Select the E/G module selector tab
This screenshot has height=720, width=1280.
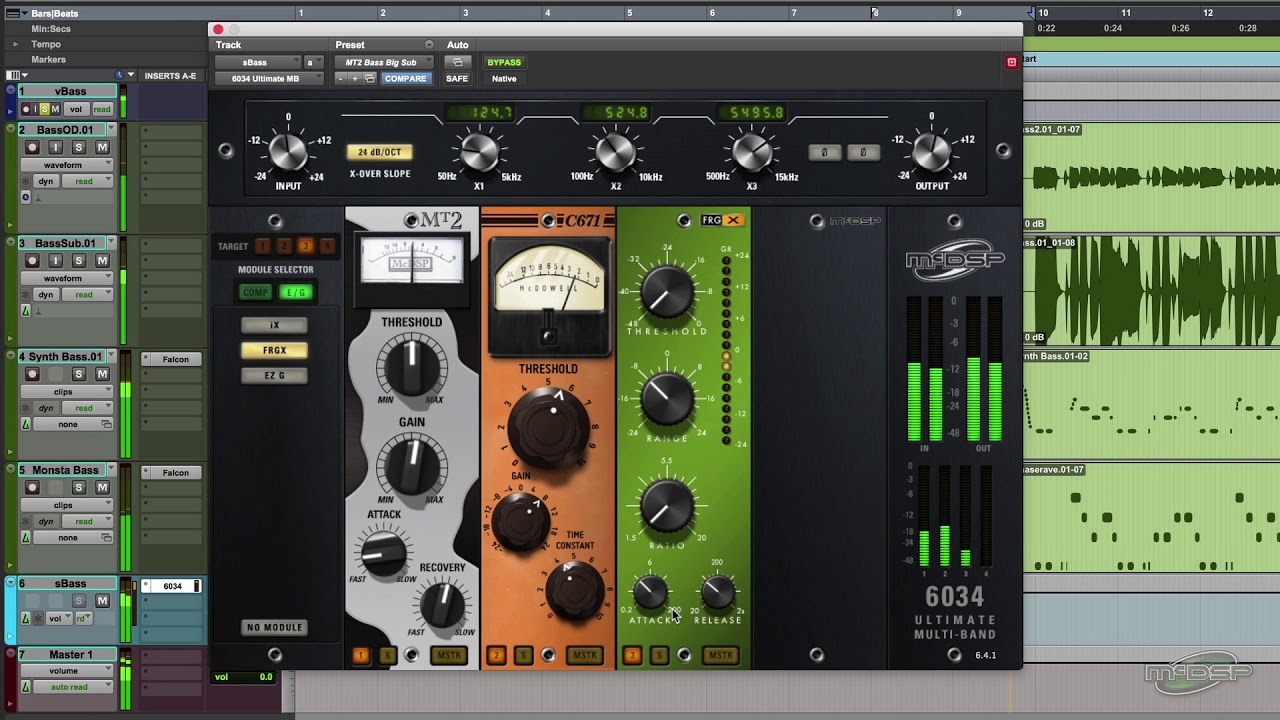295,292
